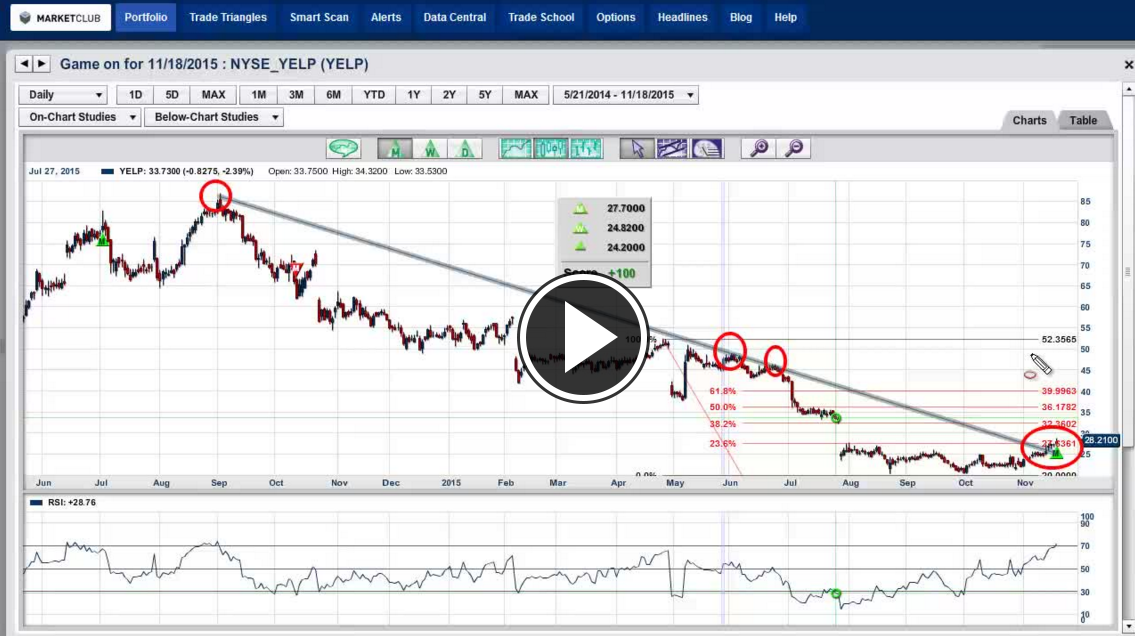Open the Portfolio menu
The width and height of the screenshot is (1135, 636).
click(145, 17)
